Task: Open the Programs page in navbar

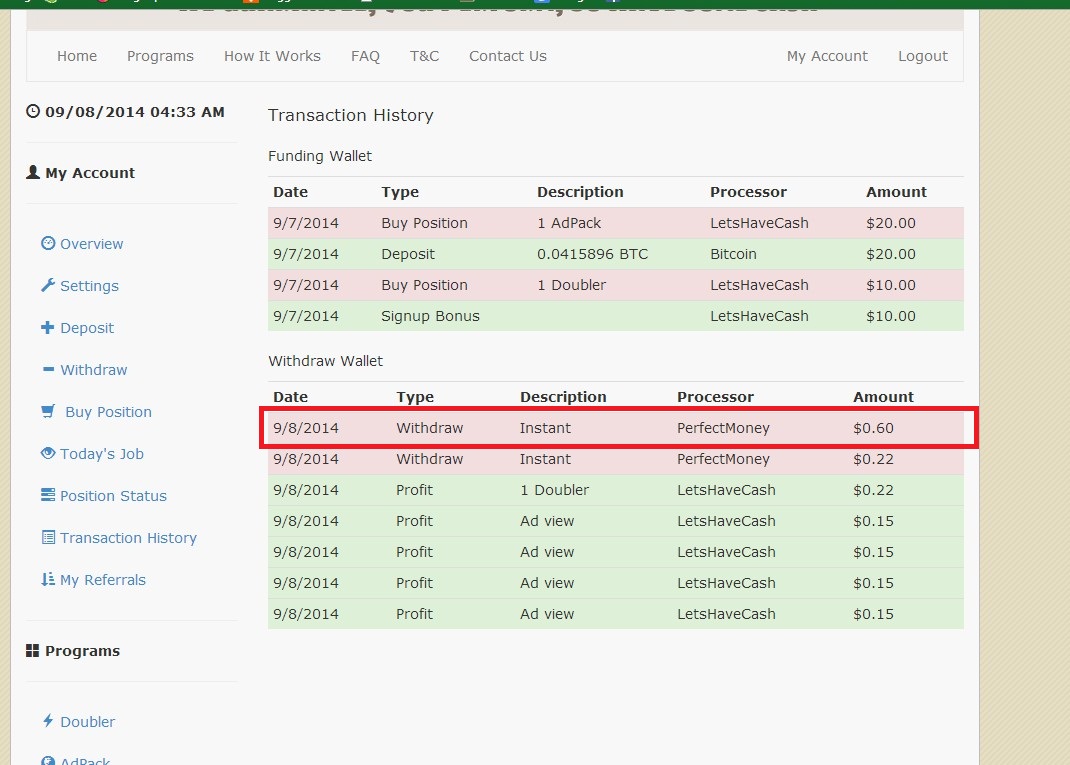Action: 160,56
